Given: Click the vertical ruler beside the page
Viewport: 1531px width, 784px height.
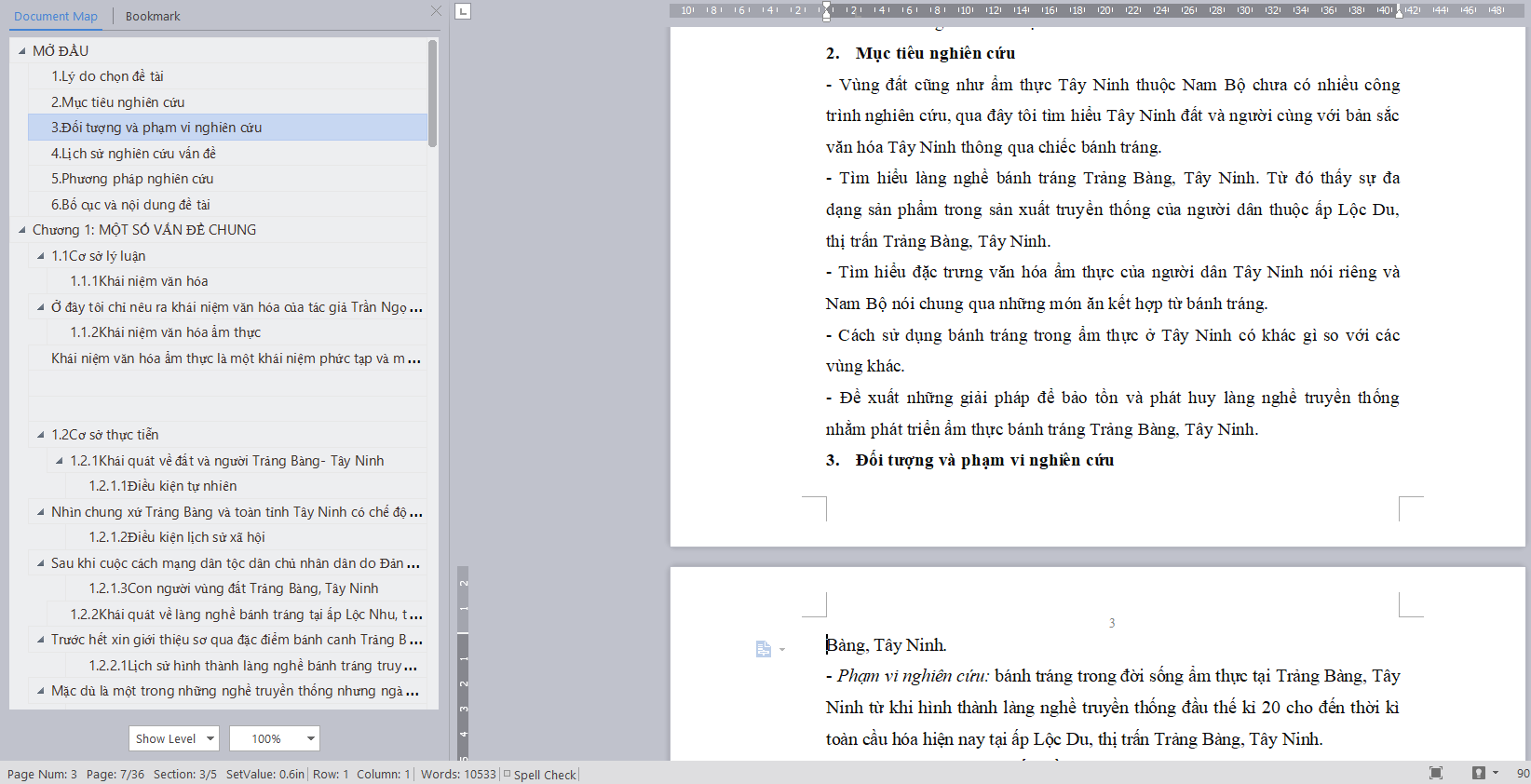Looking at the screenshot, I should pos(463,663).
